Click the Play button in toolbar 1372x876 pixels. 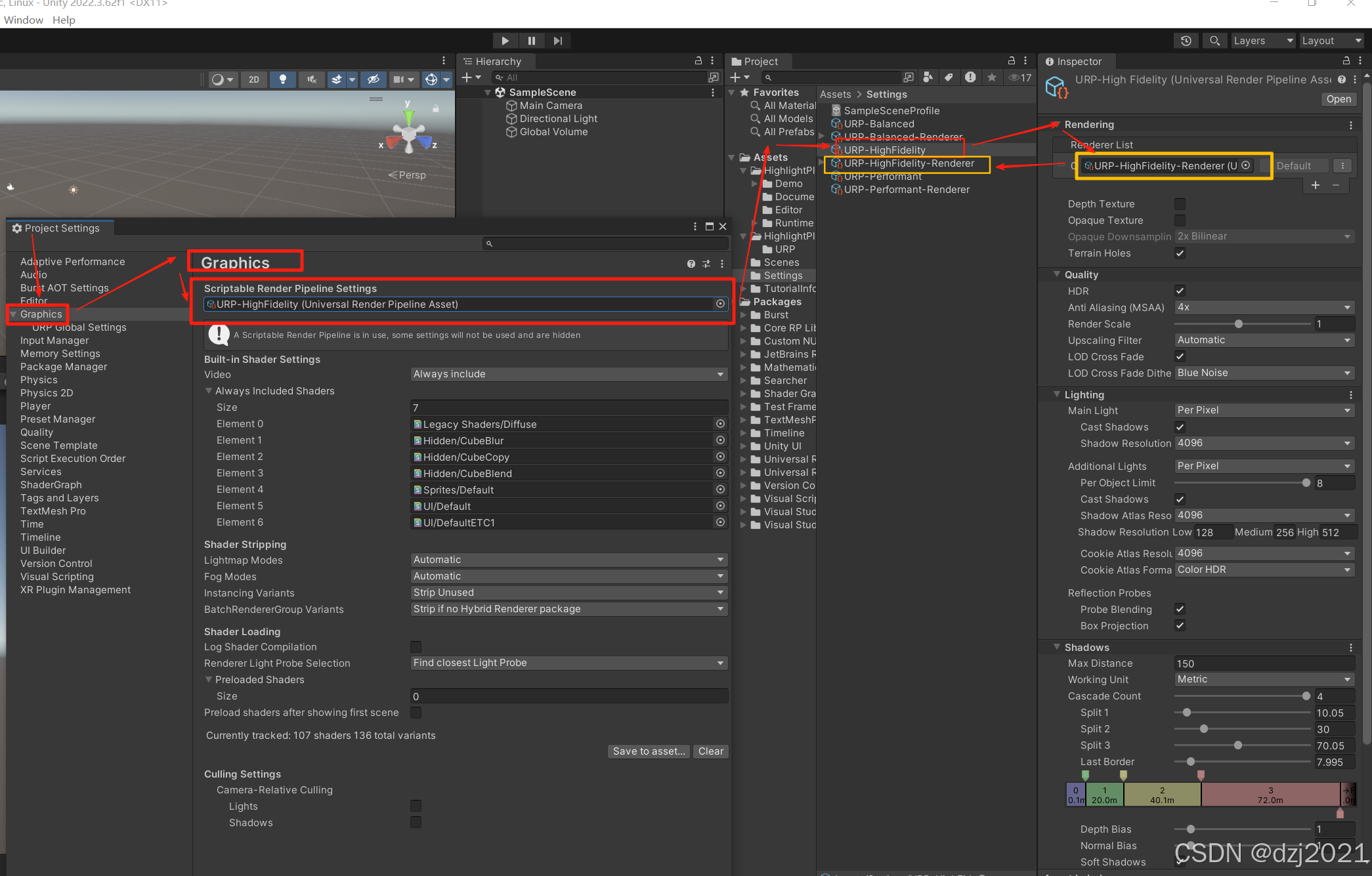point(505,41)
